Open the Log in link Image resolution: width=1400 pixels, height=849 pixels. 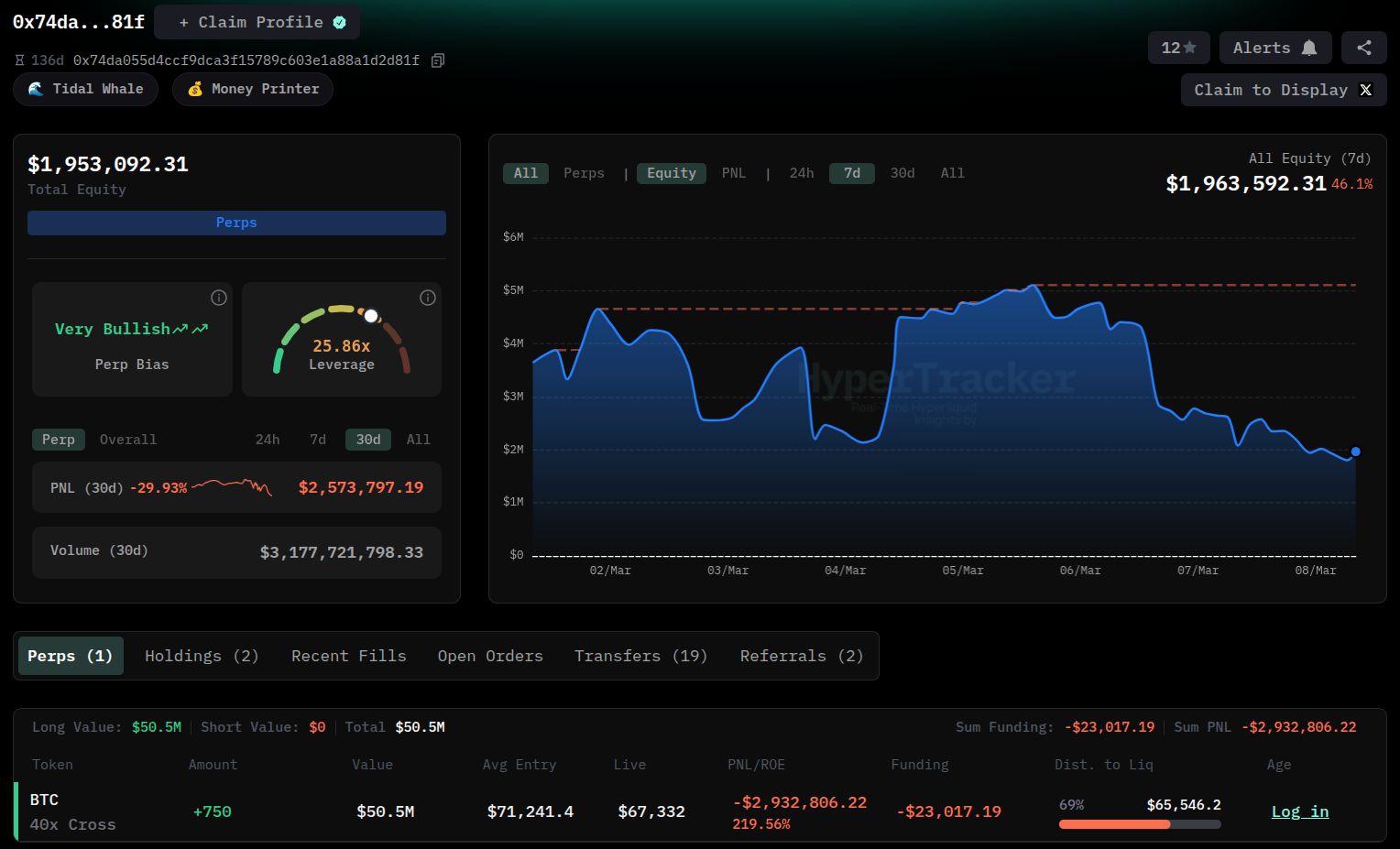(1300, 811)
